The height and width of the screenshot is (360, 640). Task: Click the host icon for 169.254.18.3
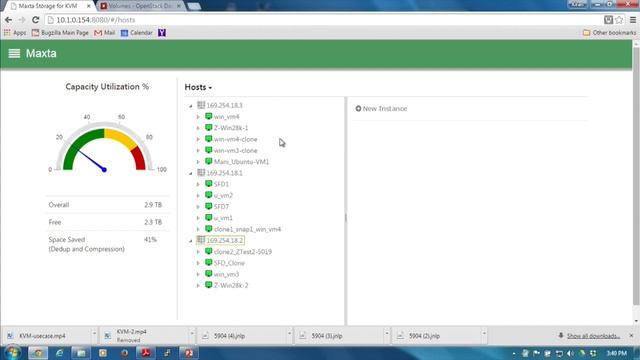(201, 105)
